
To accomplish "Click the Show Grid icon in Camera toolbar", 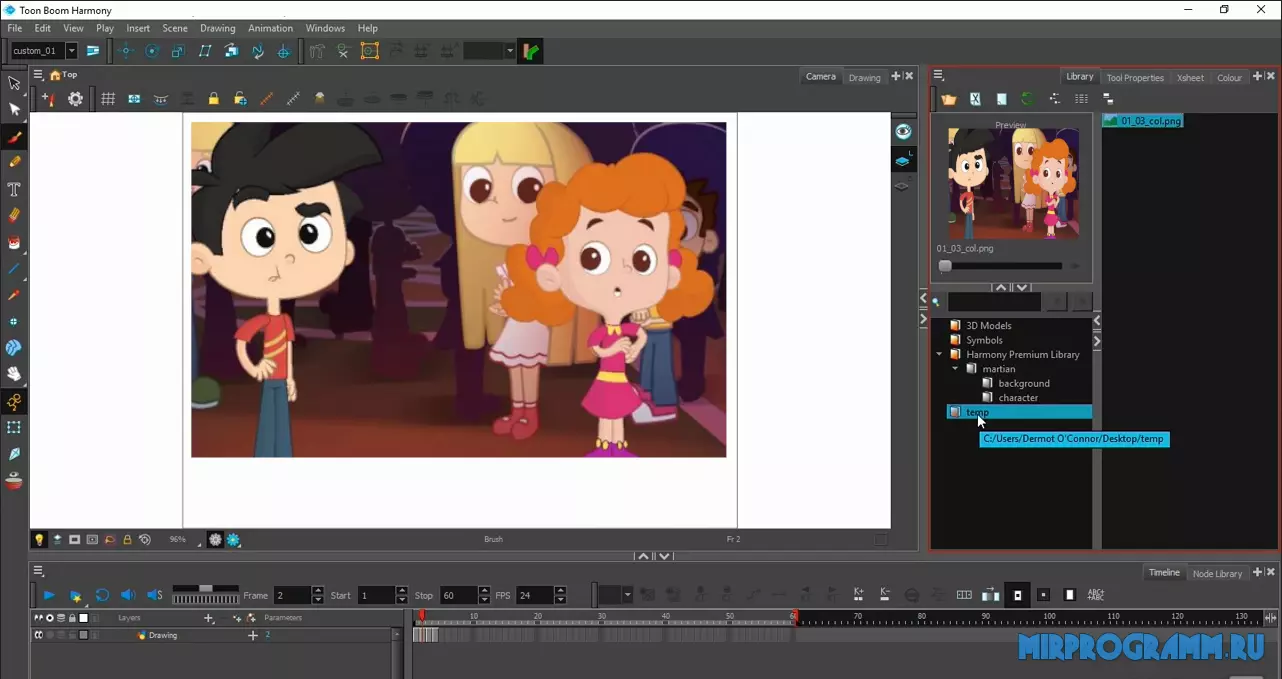I will pos(108,99).
